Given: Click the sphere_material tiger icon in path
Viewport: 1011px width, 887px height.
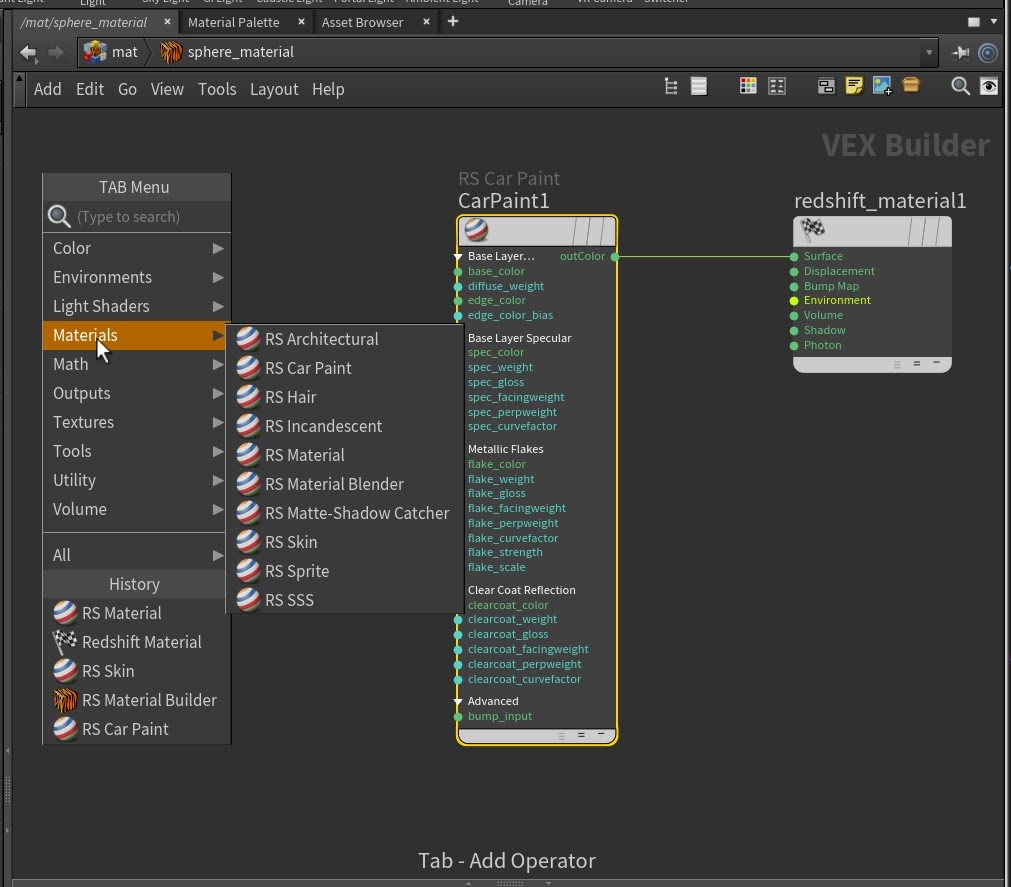Looking at the screenshot, I should pyautogui.click(x=171, y=52).
